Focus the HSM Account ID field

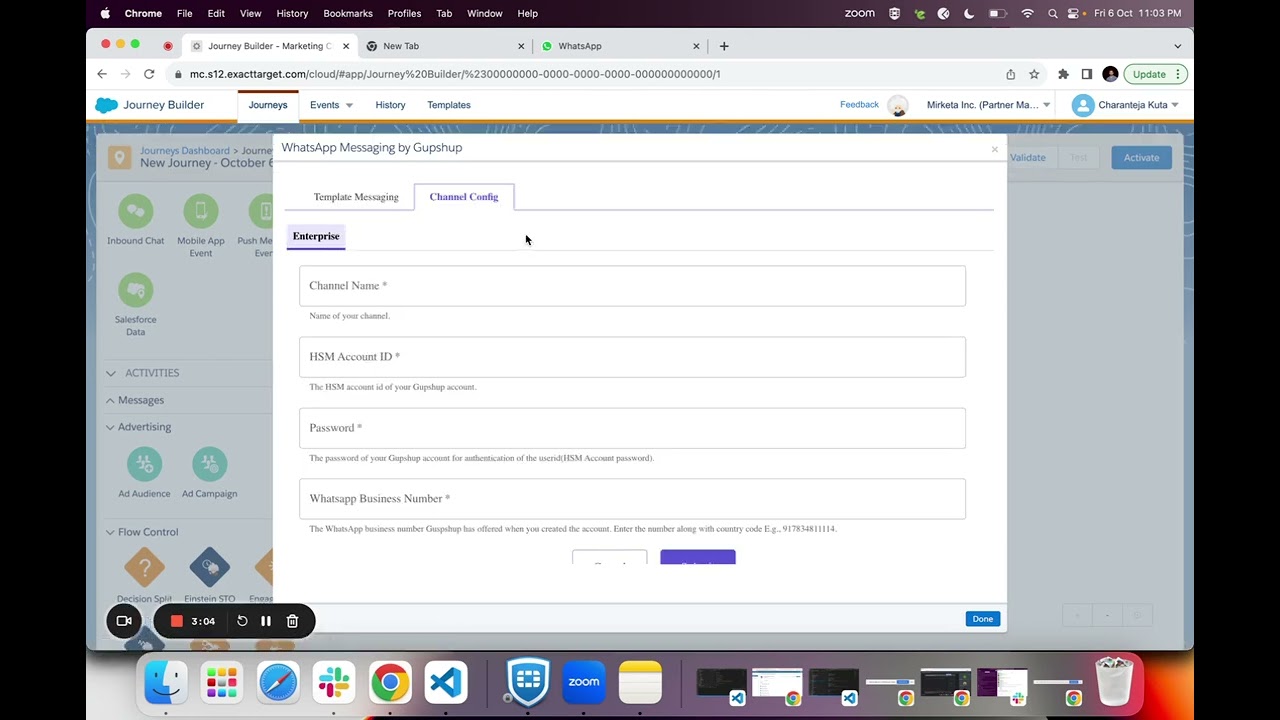[632, 357]
